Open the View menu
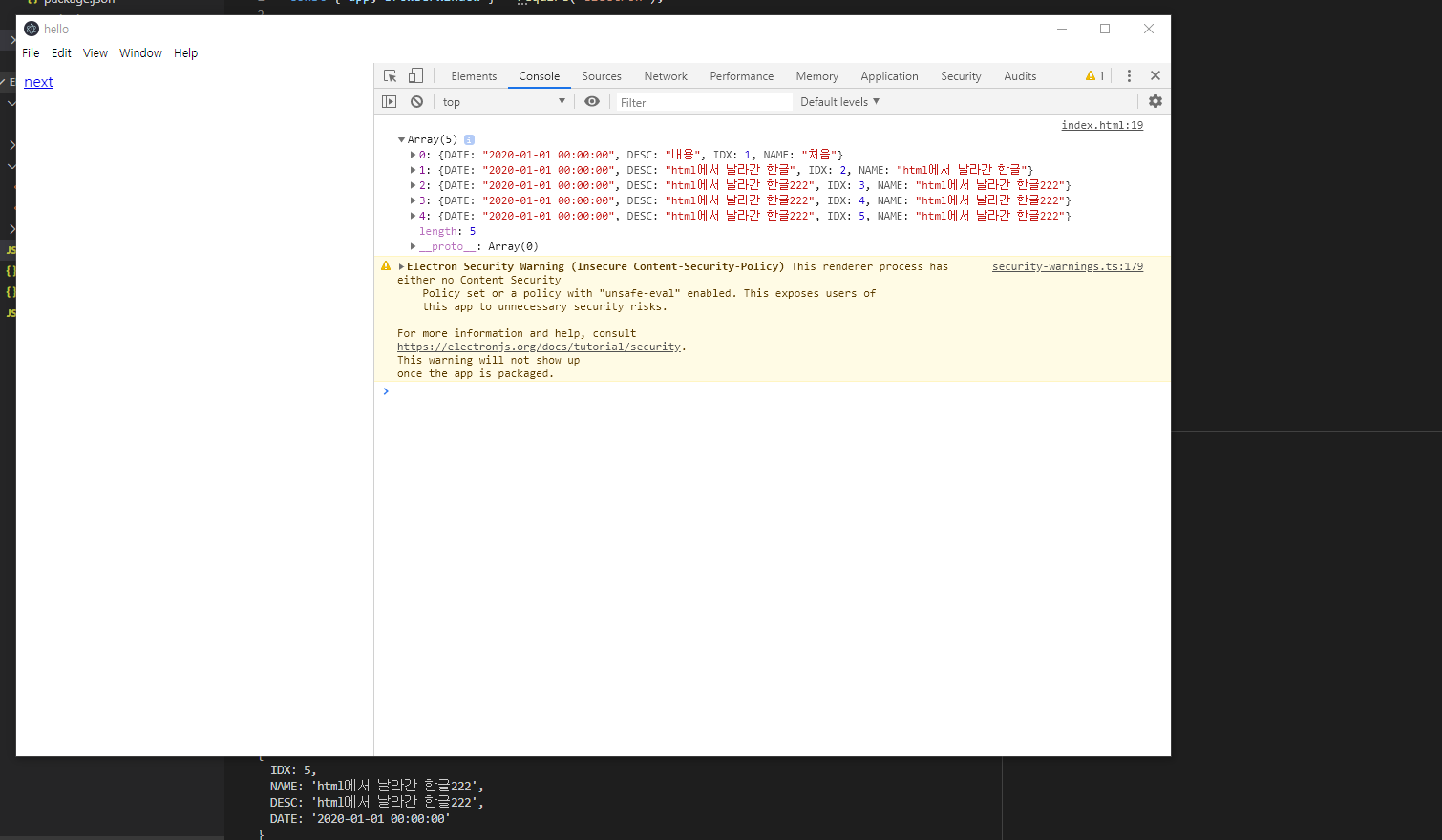This screenshot has height=840, width=1442. [x=95, y=53]
